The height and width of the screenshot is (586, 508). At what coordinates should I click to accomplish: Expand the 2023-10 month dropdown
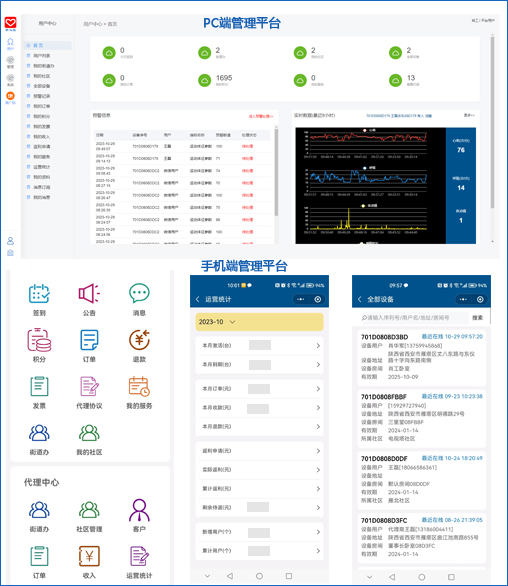pyautogui.click(x=259, y=322)
